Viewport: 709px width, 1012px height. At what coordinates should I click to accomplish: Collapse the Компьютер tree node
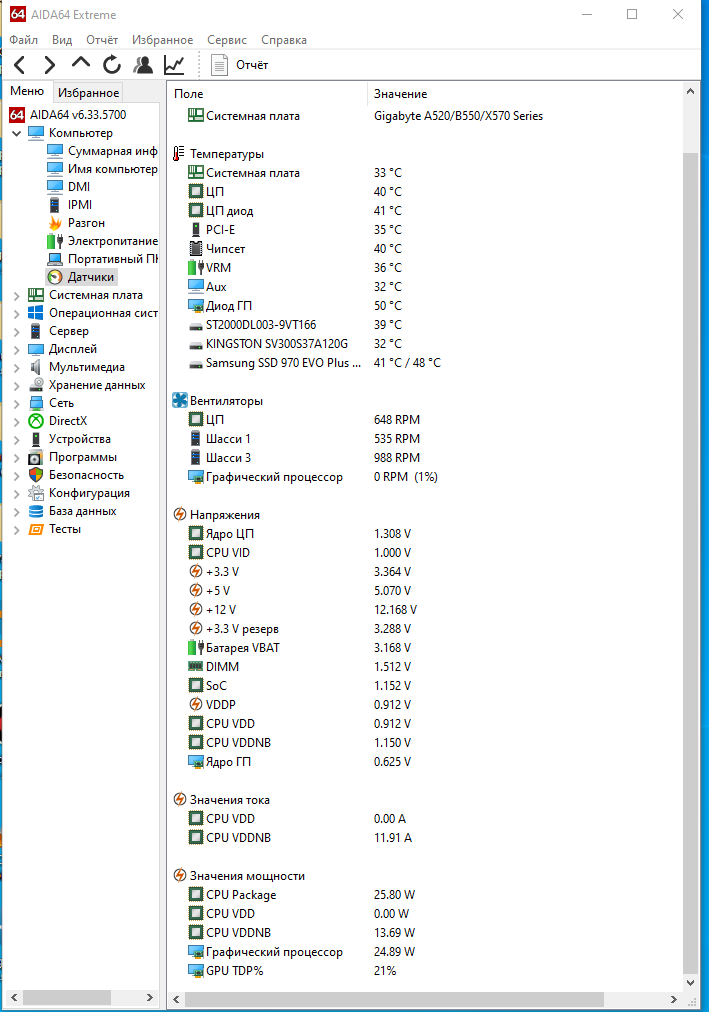coord(17,134)
